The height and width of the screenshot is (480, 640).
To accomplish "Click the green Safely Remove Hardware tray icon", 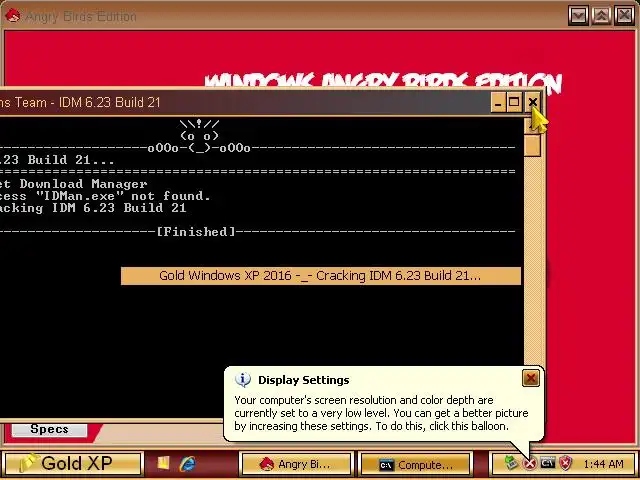I will pyautogui.click(x=511, y=463).
